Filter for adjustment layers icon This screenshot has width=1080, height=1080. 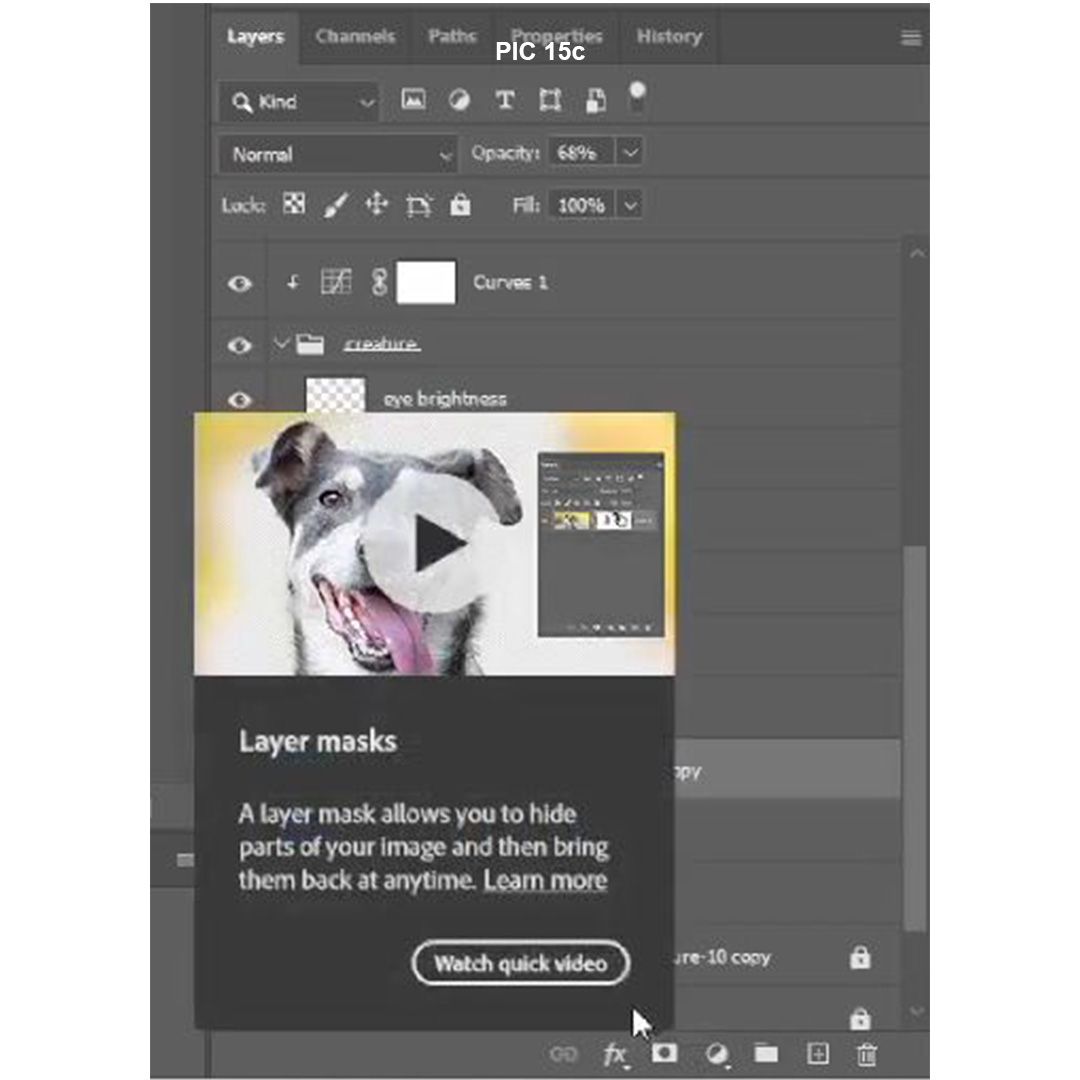click(459, 101)
